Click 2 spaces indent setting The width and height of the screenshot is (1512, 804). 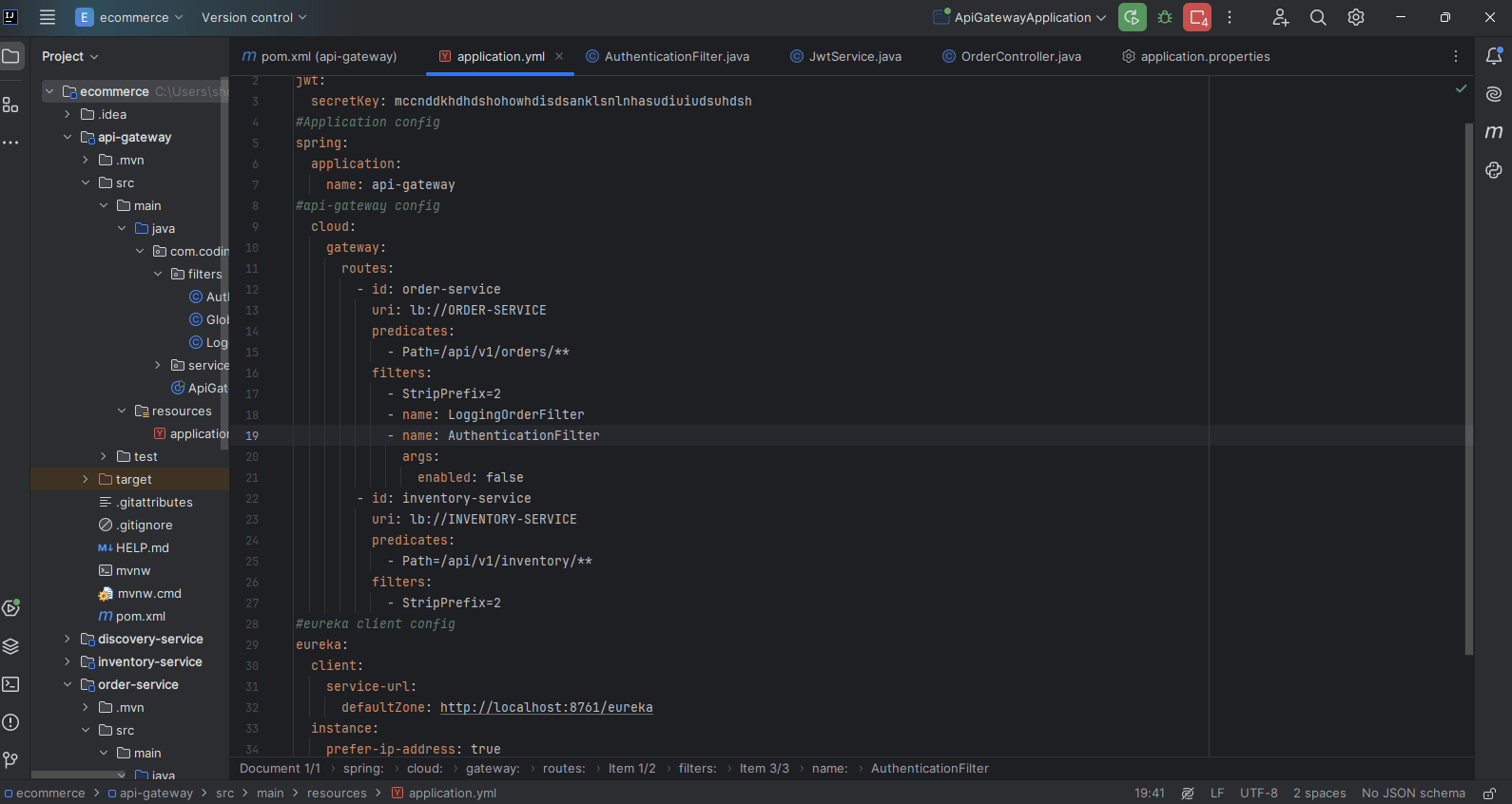[x=1320, y=794]
